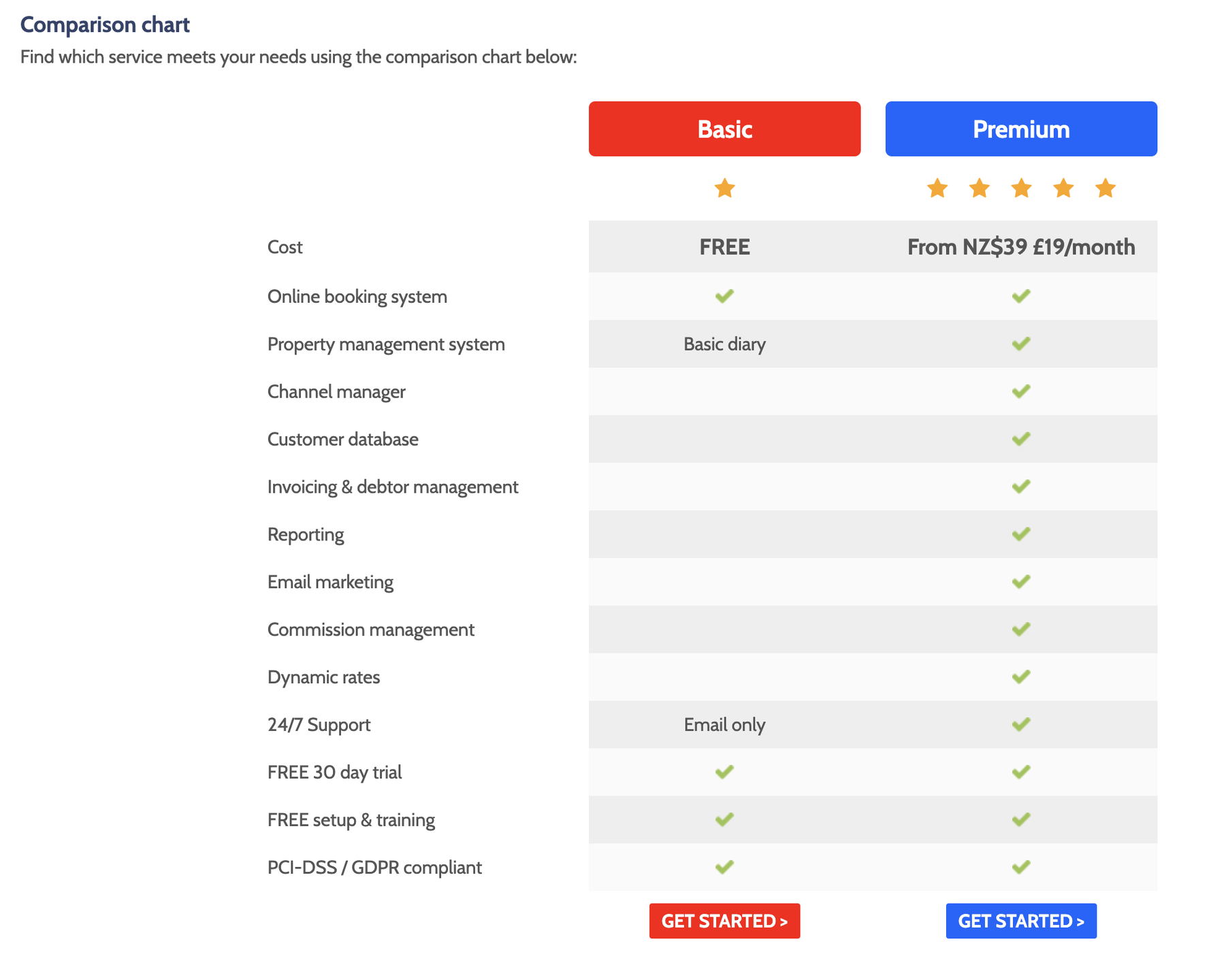Click the first star under Premium
The height and width of the screenshot is (980, 1226).
[x=937, y=188]
